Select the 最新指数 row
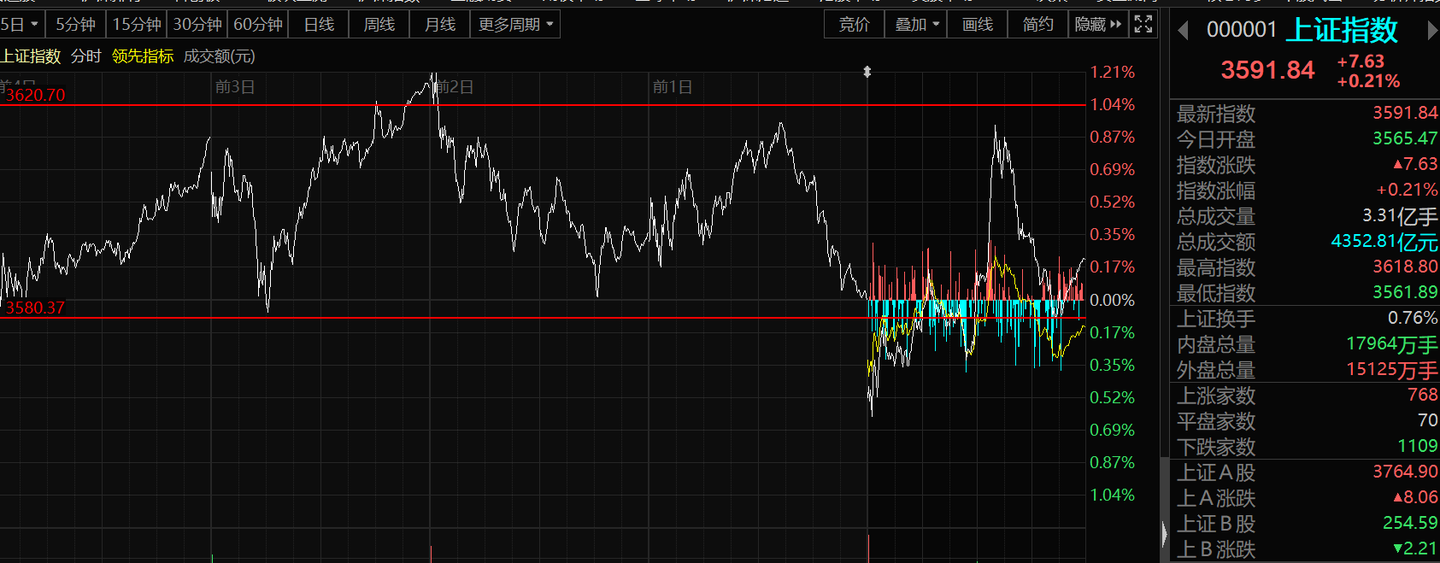 [x=1305, y=114]
